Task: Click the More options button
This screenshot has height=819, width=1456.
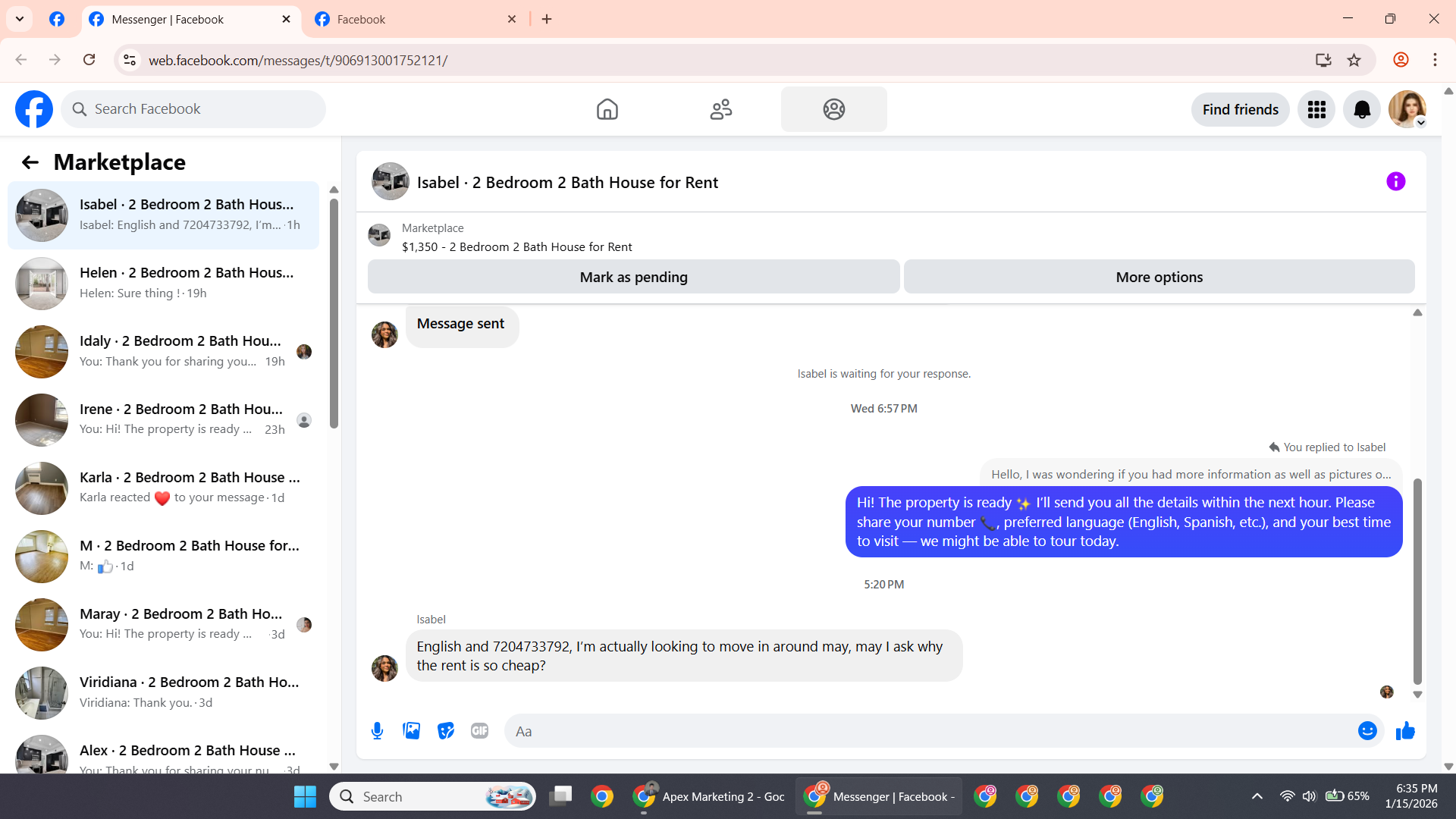Action: pyautogui.click(x=1159, y=277)
